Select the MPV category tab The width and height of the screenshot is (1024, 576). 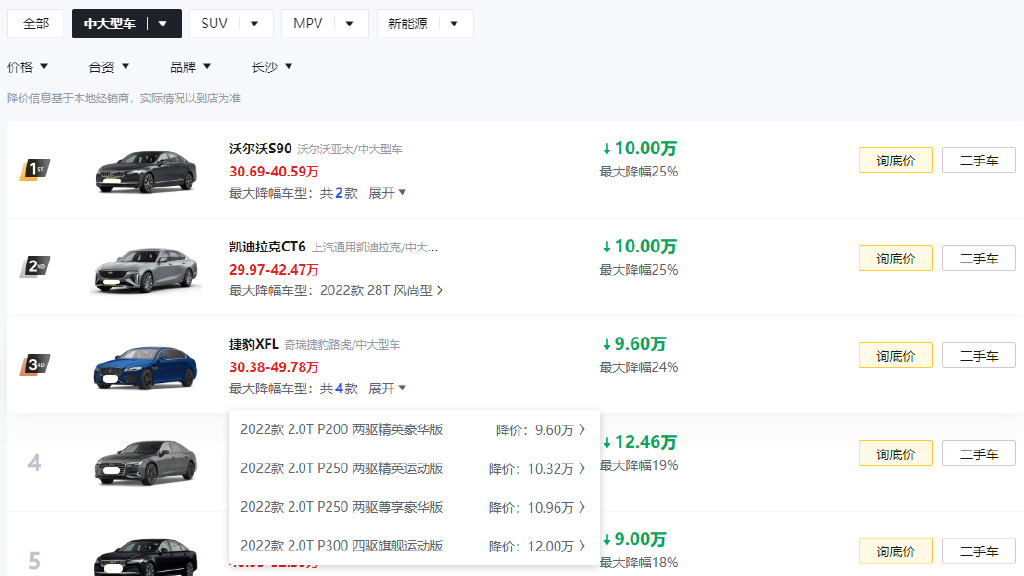[308, 24]
